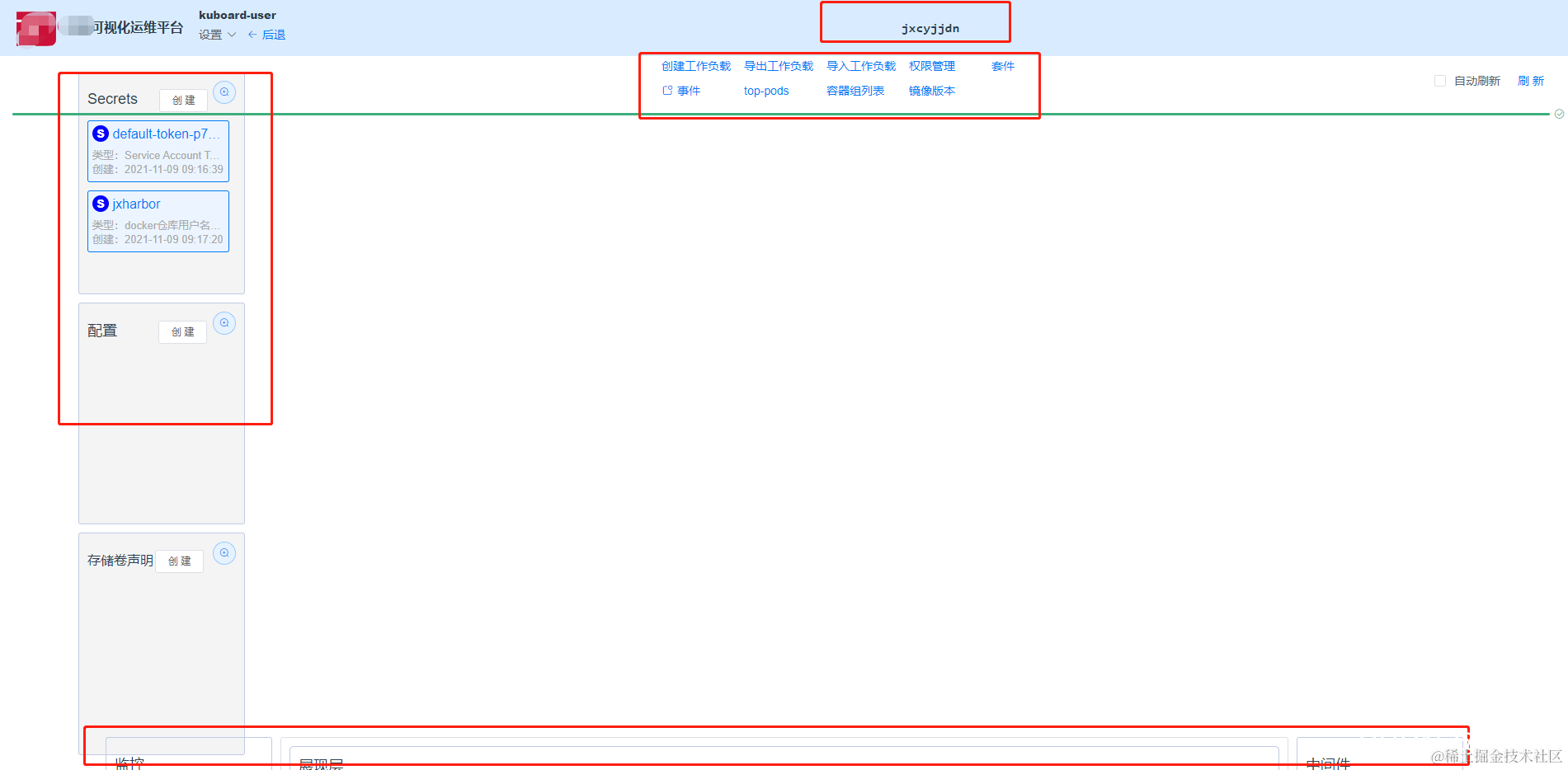Click the magnifier icon in 配置 panel
Viewport: 1568px width, 770px height.
[x=224, y=323]
